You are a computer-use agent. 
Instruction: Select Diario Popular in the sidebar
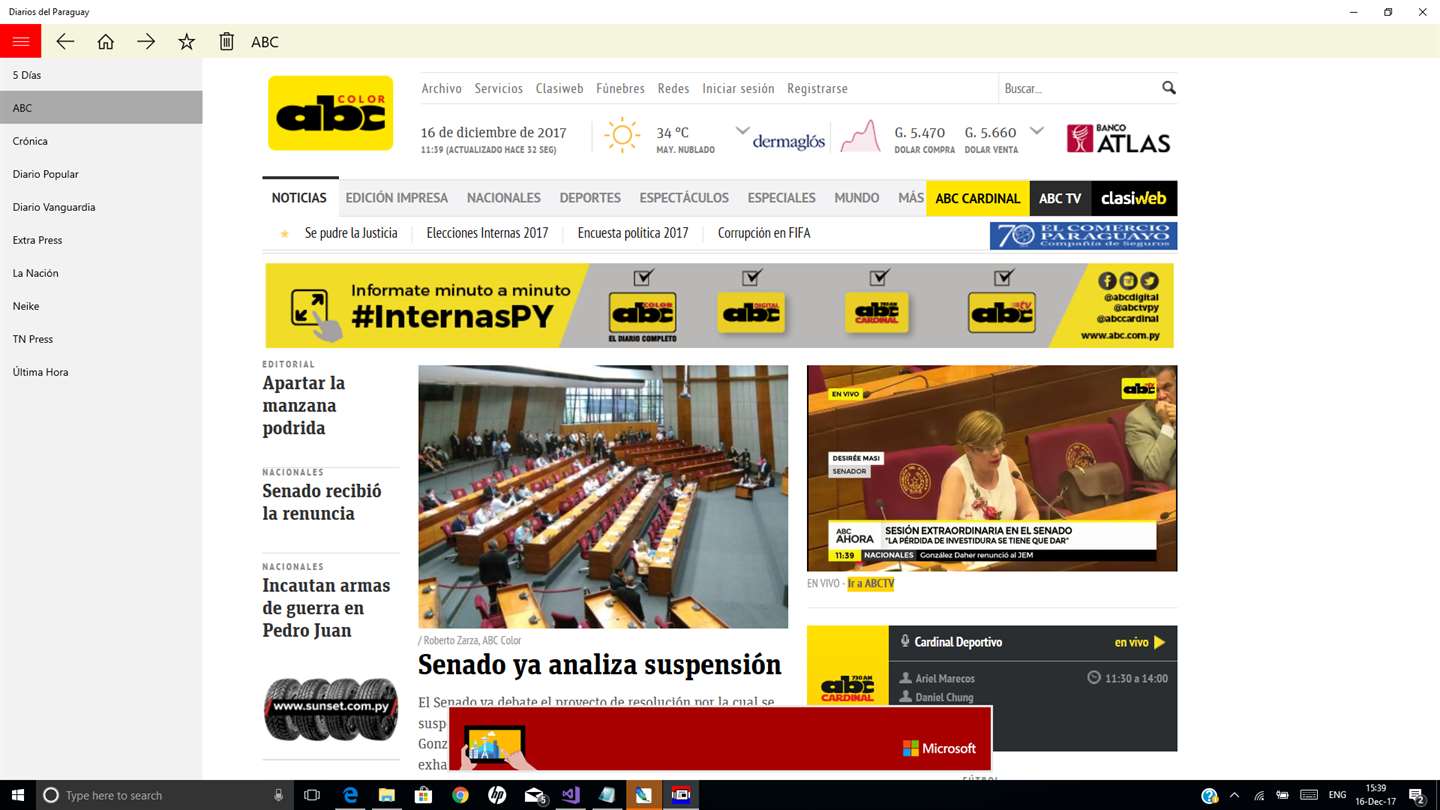[x=101, y=174]
